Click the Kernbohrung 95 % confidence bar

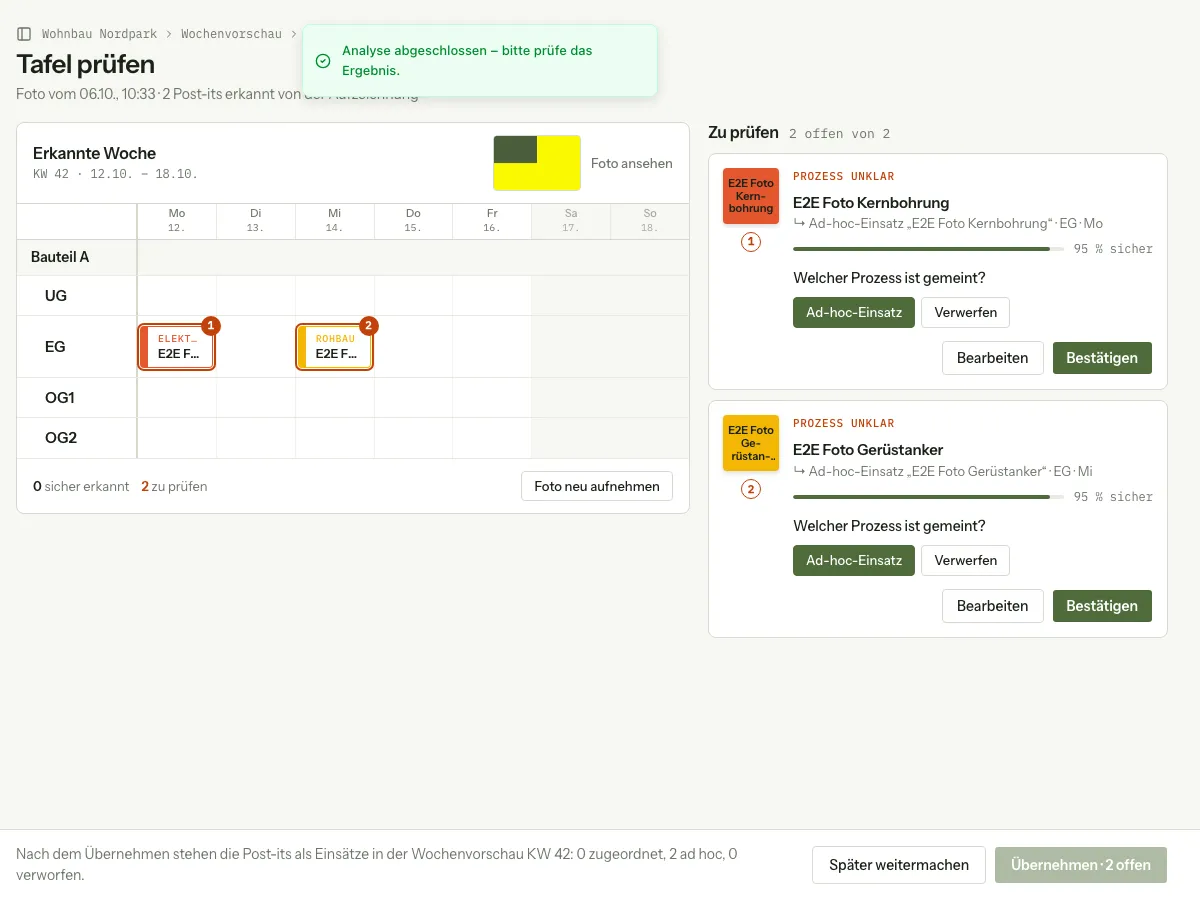tap(928, 249)
